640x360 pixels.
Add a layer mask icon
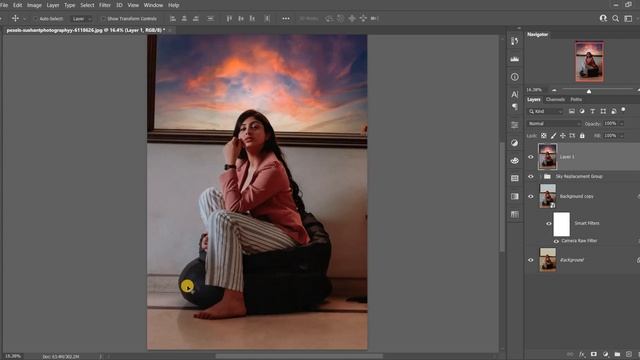click(x=593, y=354)
